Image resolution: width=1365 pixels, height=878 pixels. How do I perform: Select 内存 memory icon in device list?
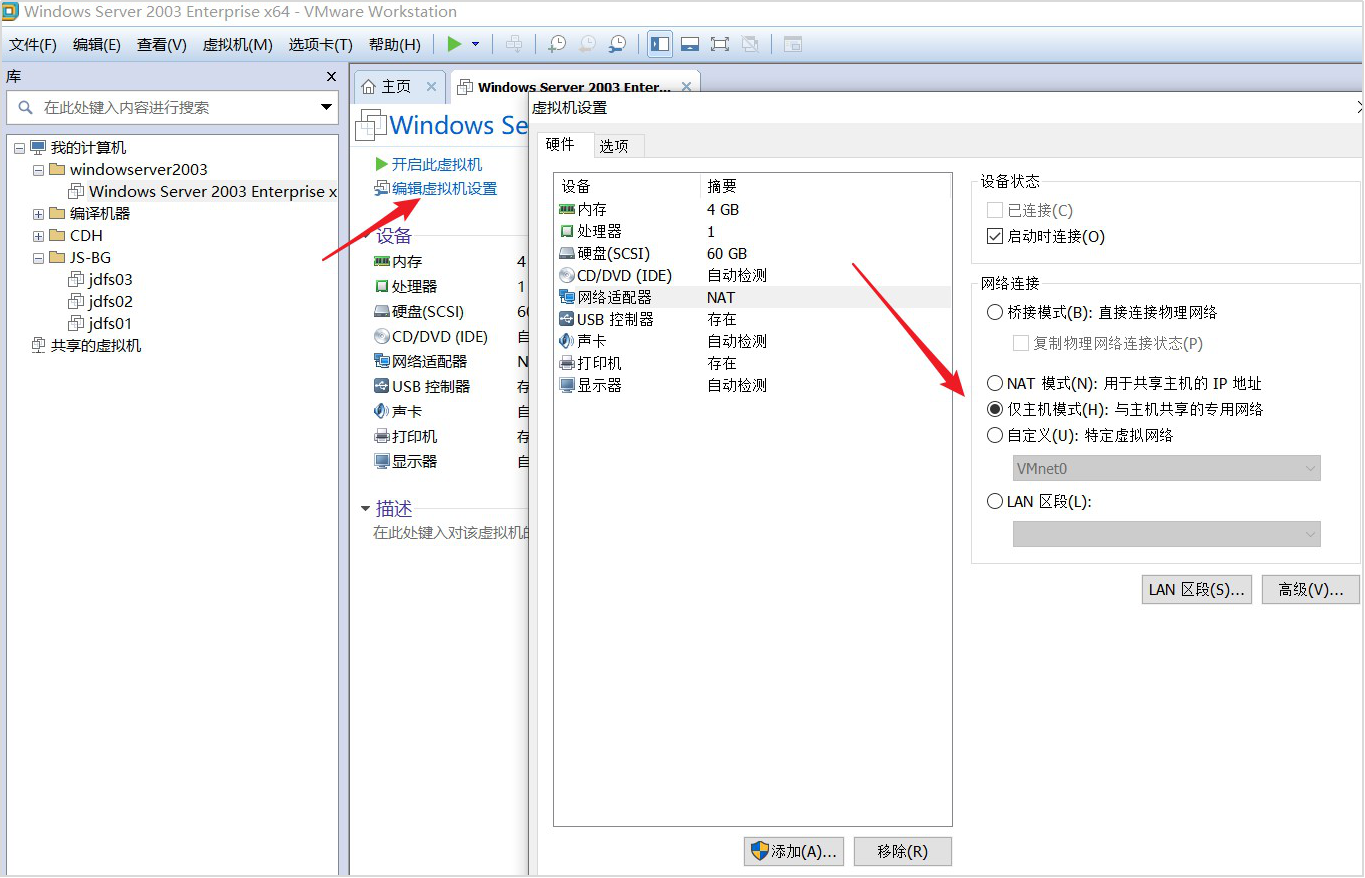coord(567,209)
